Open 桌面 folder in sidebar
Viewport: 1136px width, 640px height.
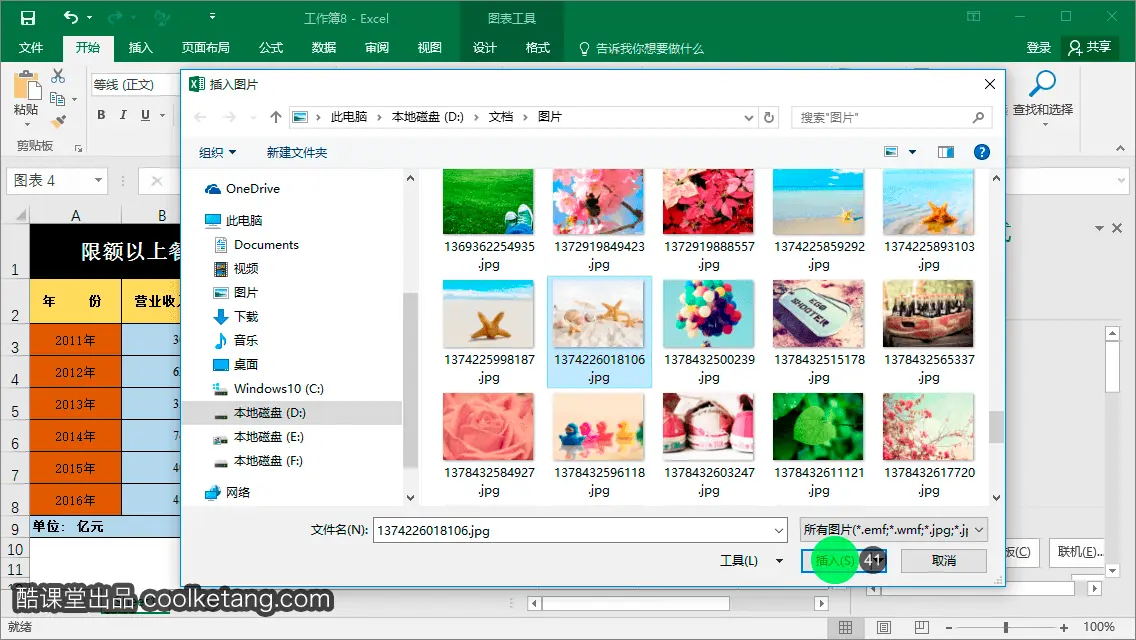(x=235, y=365)
